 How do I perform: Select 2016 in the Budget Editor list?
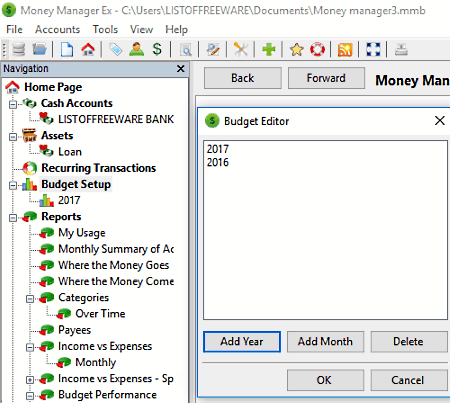[218, 162]
